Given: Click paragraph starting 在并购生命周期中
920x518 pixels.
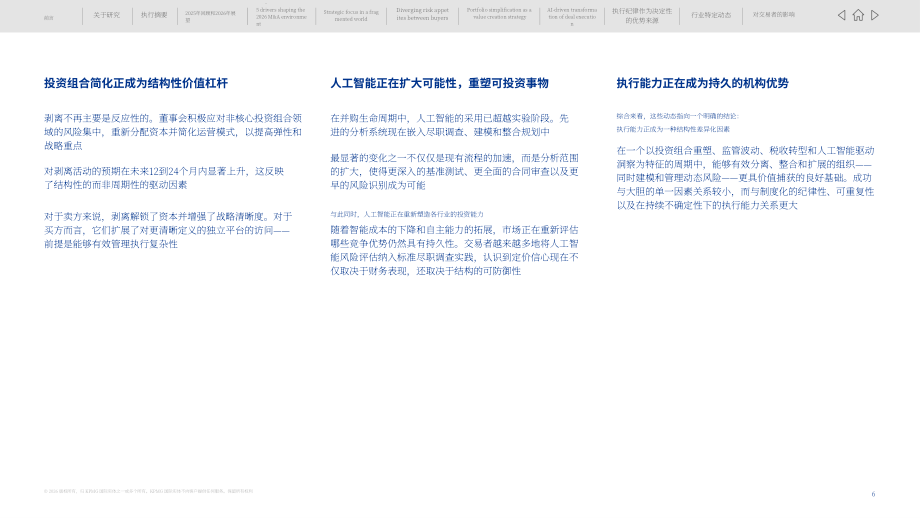Looking at the screenshot, I should click(449, 125).
